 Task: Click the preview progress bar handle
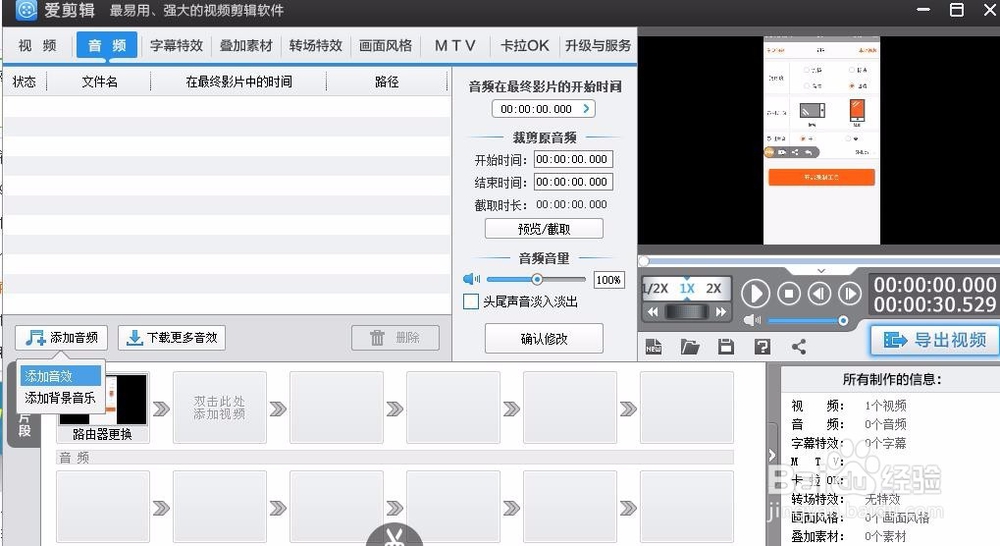pyautogui.click(x=644, y=261)
